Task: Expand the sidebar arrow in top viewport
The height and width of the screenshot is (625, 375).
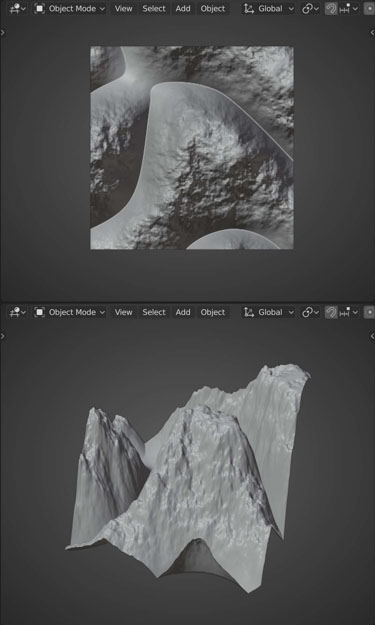Action: (372, 32)
